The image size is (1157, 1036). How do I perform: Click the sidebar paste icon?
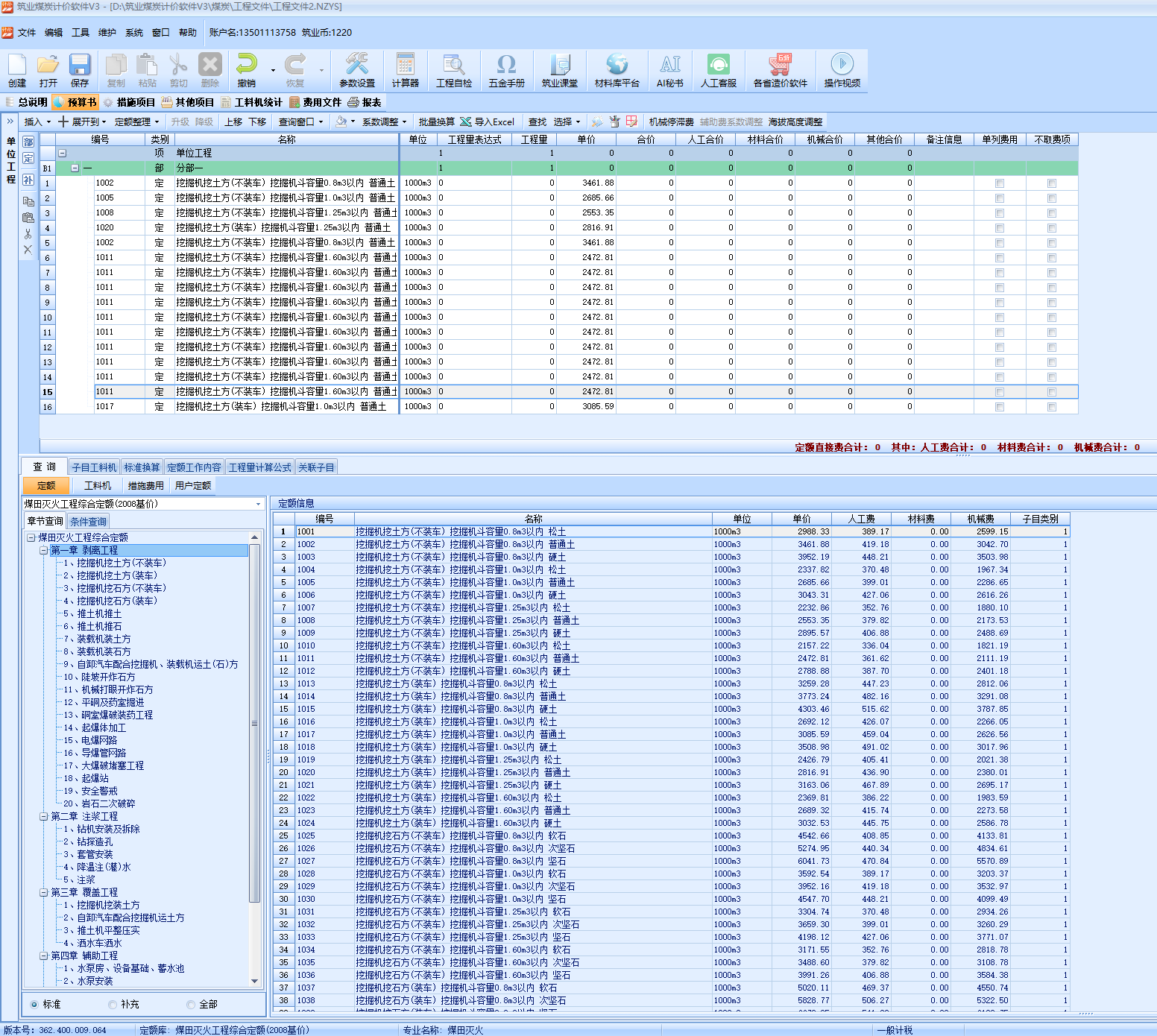[x=28, y=218]
